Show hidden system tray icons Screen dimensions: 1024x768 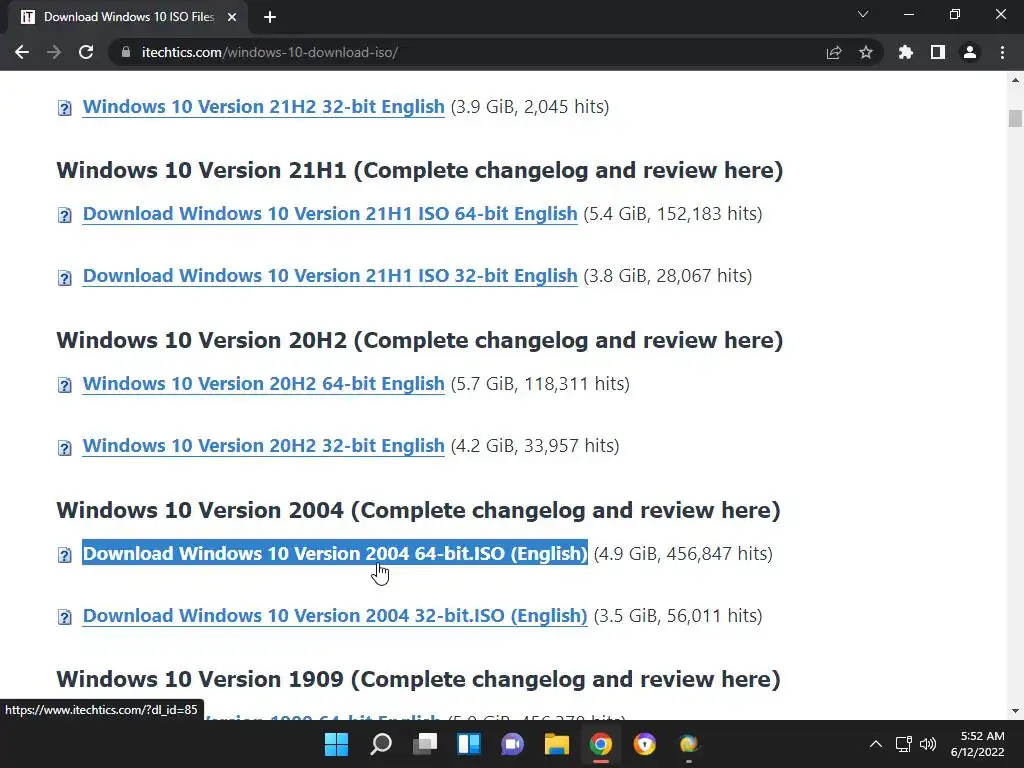tap(876, 744)
